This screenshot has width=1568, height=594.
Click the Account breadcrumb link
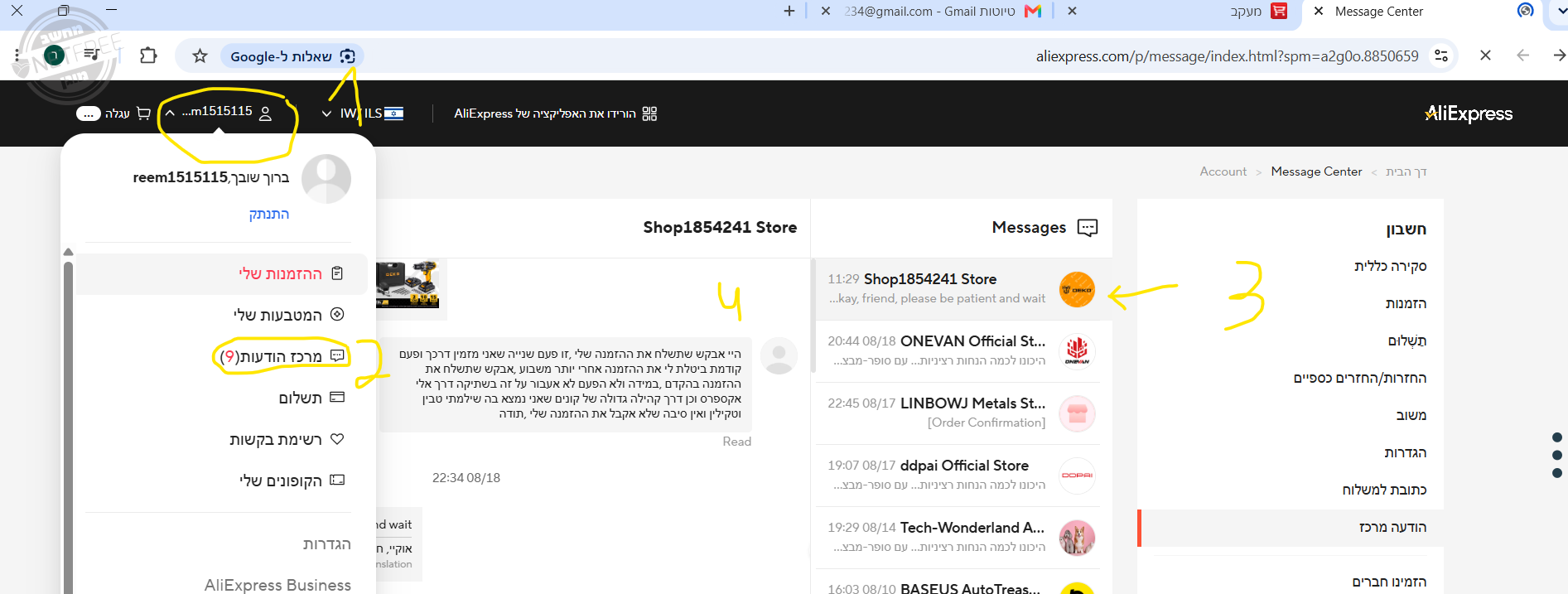(1223, 171)
